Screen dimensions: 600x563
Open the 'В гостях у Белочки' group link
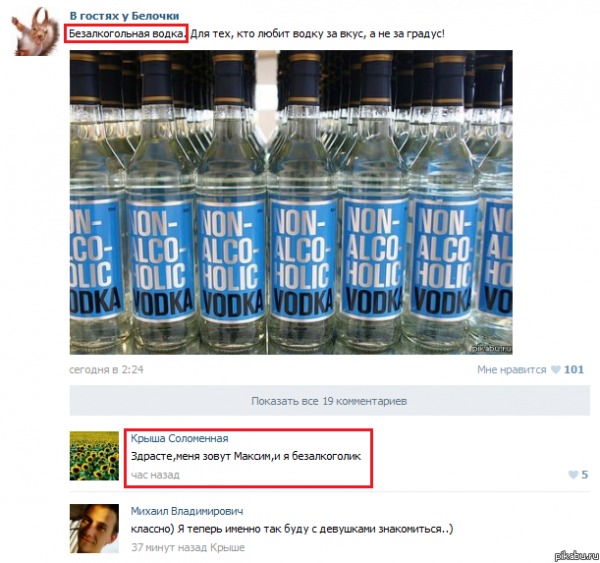point(124,16)
